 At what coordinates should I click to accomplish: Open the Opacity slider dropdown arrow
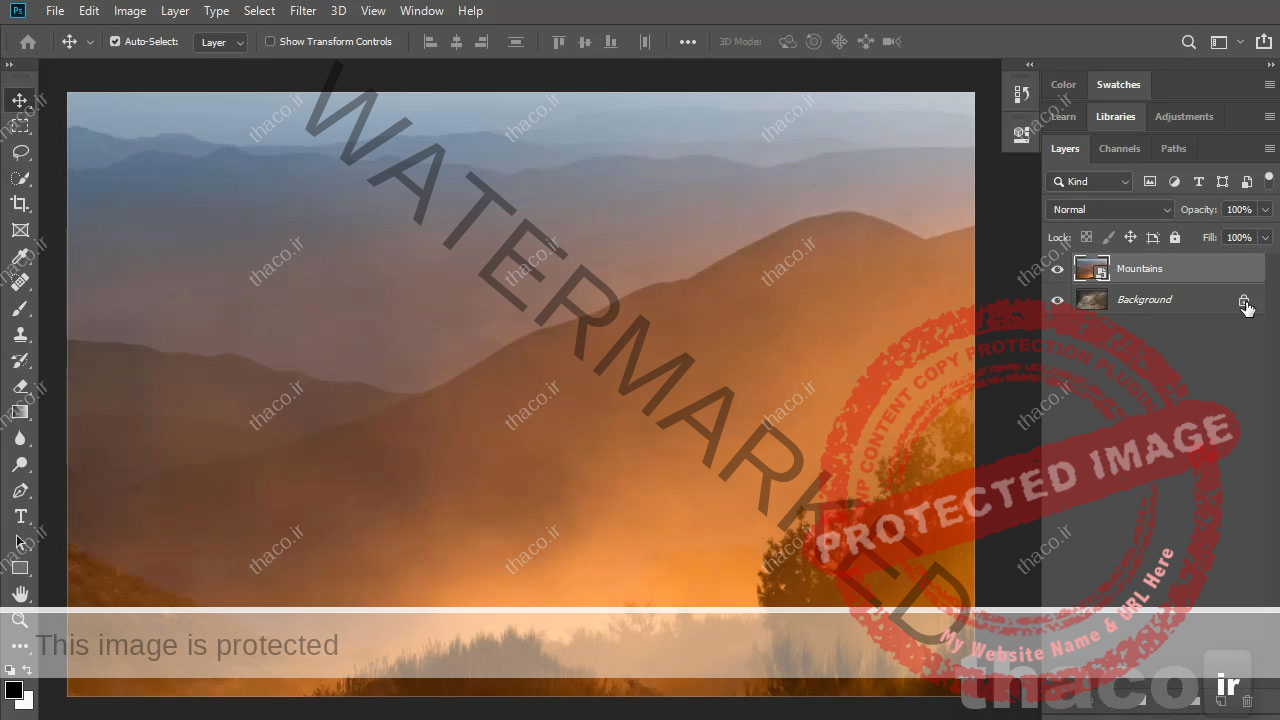tap(1265, 209)
